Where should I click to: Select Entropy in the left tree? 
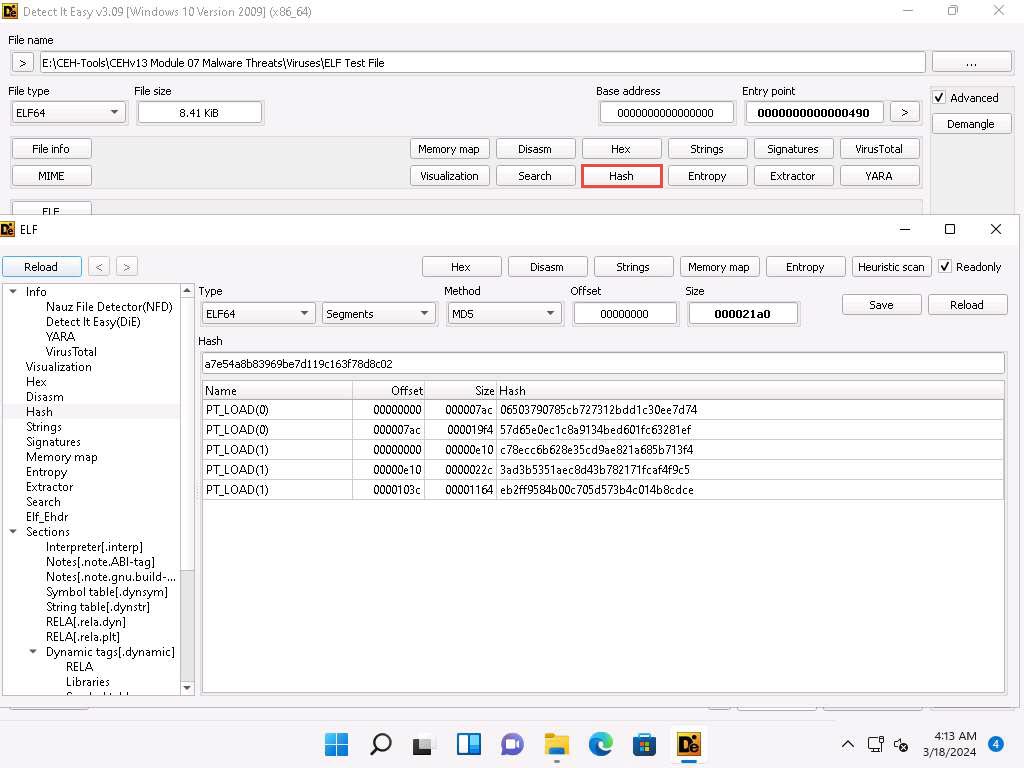coord(46,472)
